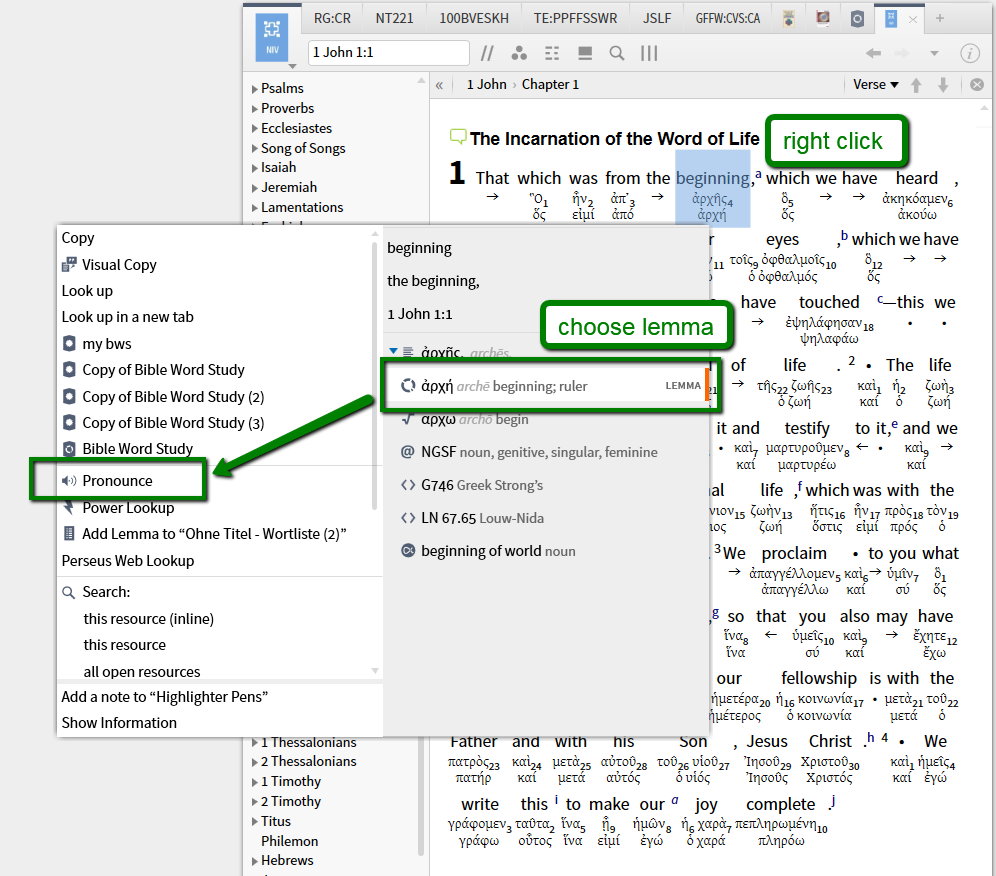
Task: Click morphology @ icon for NGSF
Action: (408, 452)
